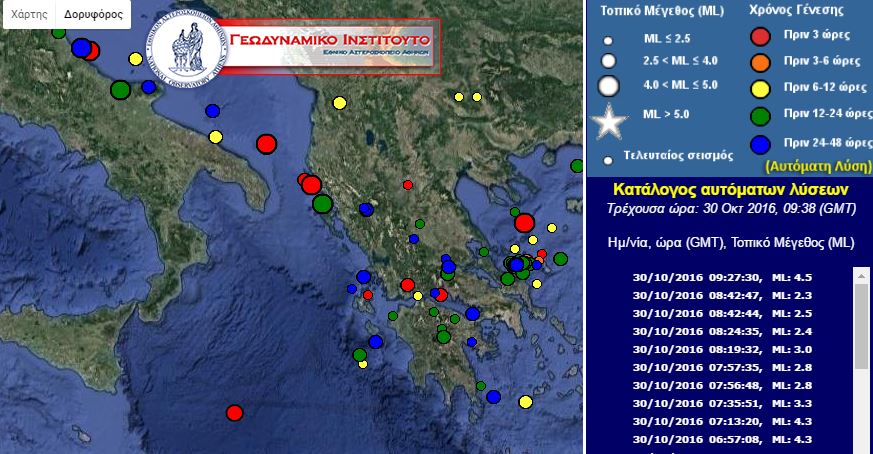Open the 07:13:20 ML 4.3 earthquake entry
Screen dimensions: 873x454
click(722, 421)
